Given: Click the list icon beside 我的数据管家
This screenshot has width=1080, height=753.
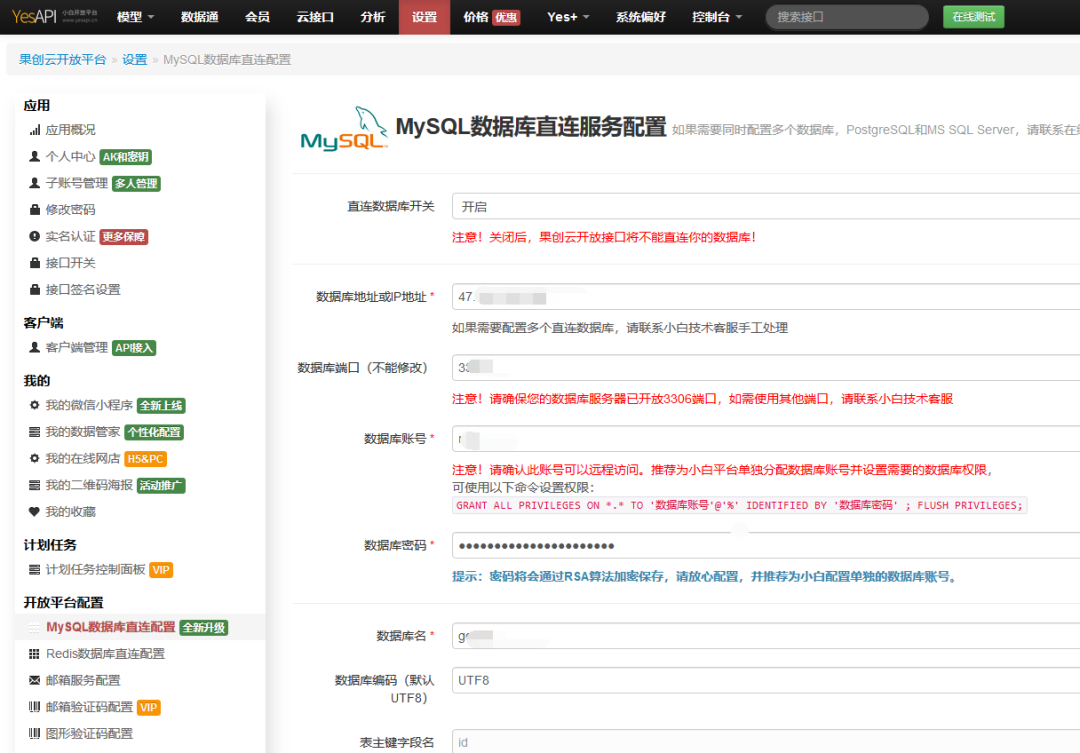Looking at the screenshot, I should click(x=34, y=432).
